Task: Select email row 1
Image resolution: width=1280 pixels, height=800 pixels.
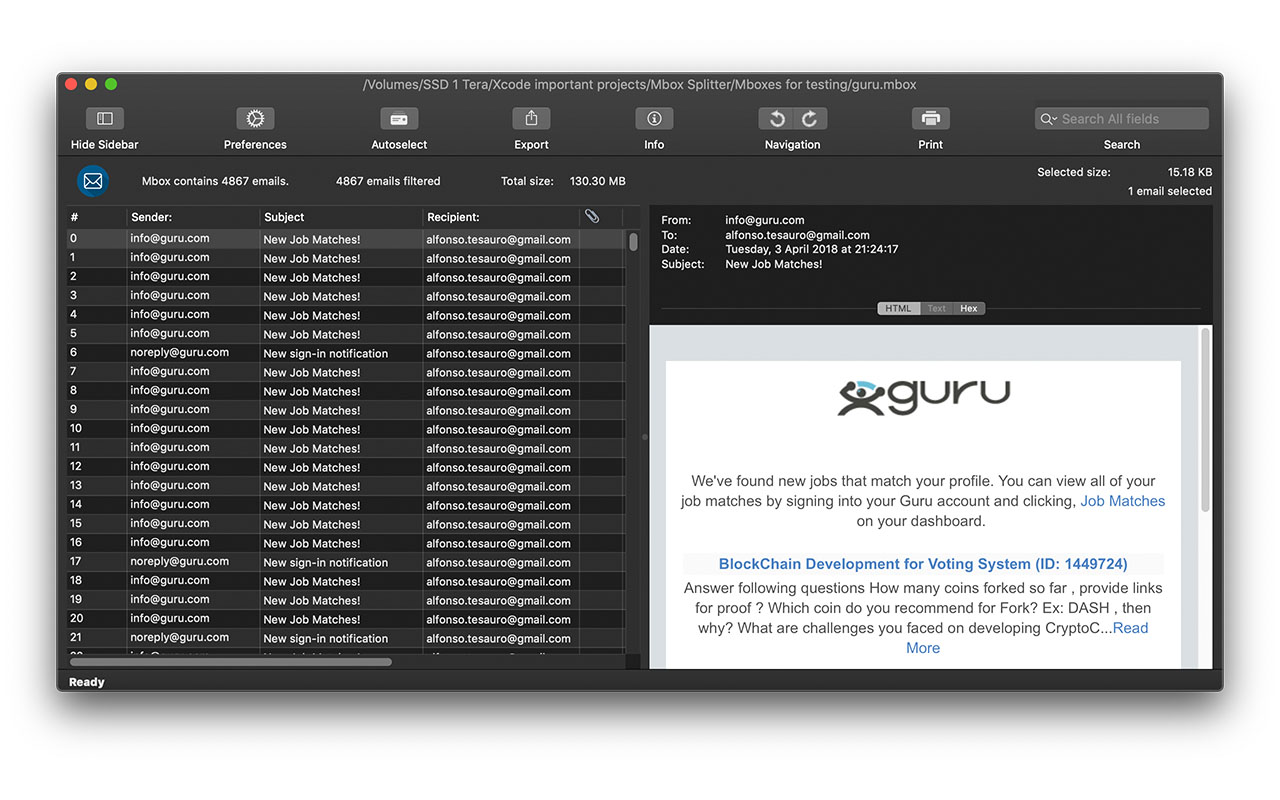Action: pos(346,258)
